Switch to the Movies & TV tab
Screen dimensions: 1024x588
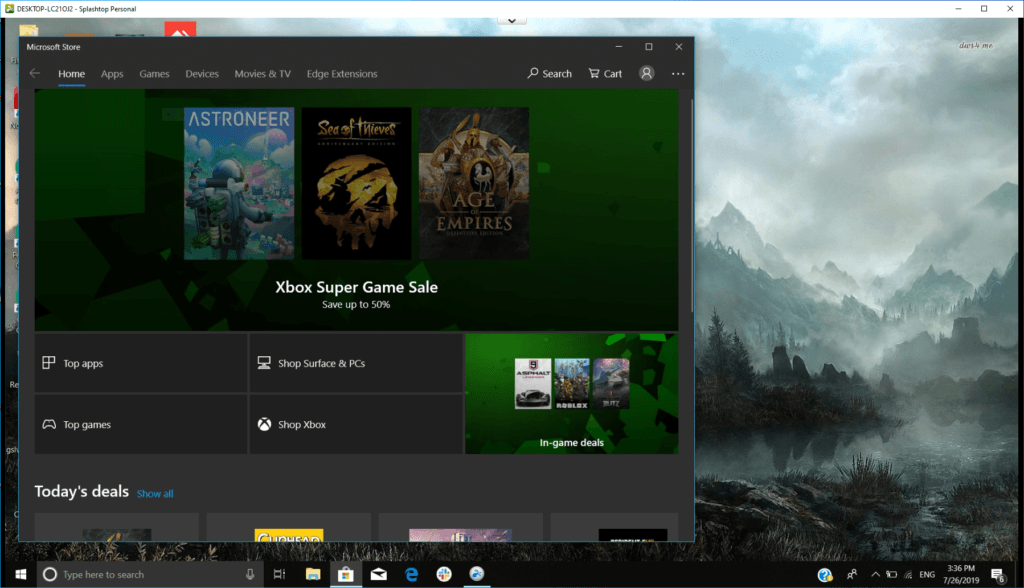coord(262,73)
